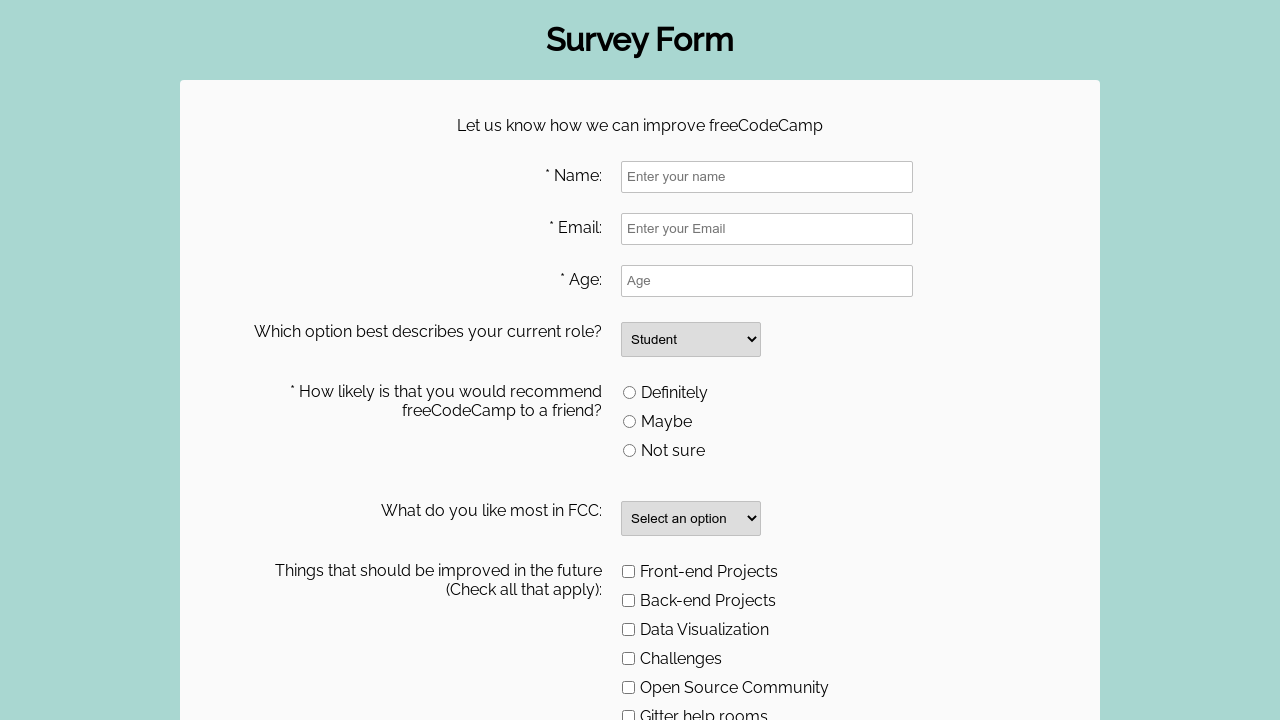Image resolution: width=1280 pixels, height=720 pixels.
Task: Check the Challenges checkbox
Action: point(628,659)
